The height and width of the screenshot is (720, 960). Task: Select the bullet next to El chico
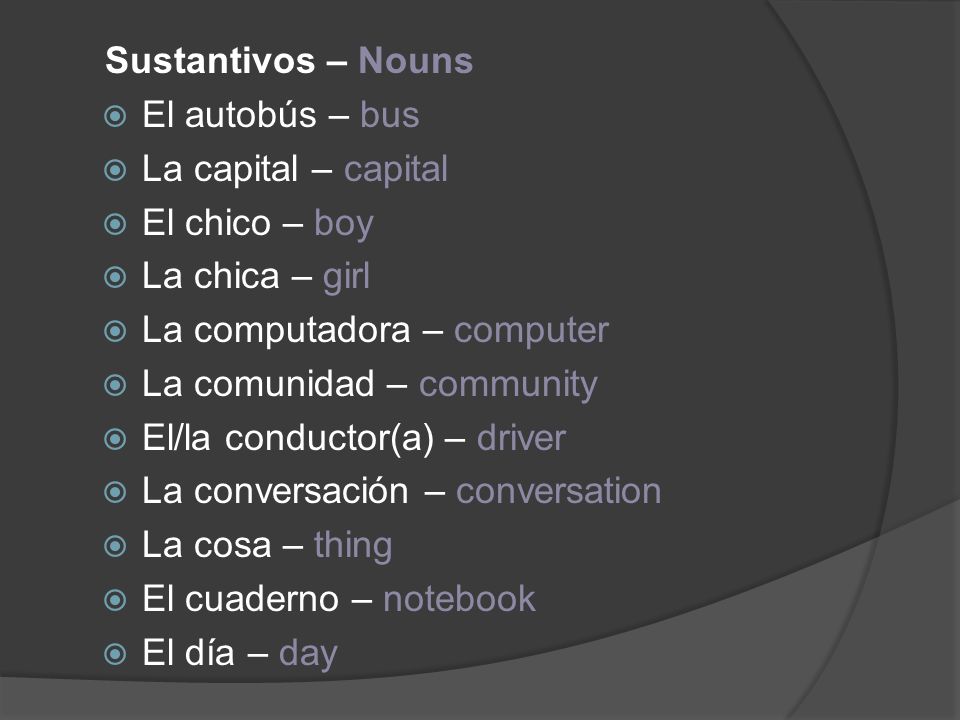(115, 223)
